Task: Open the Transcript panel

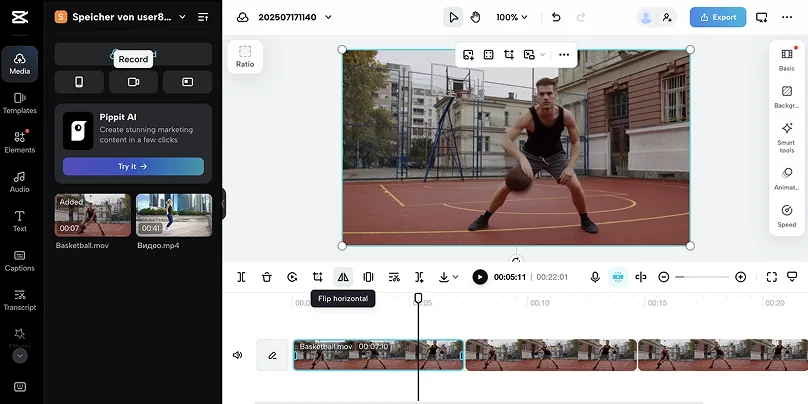Action: click(x=20, y=300)
